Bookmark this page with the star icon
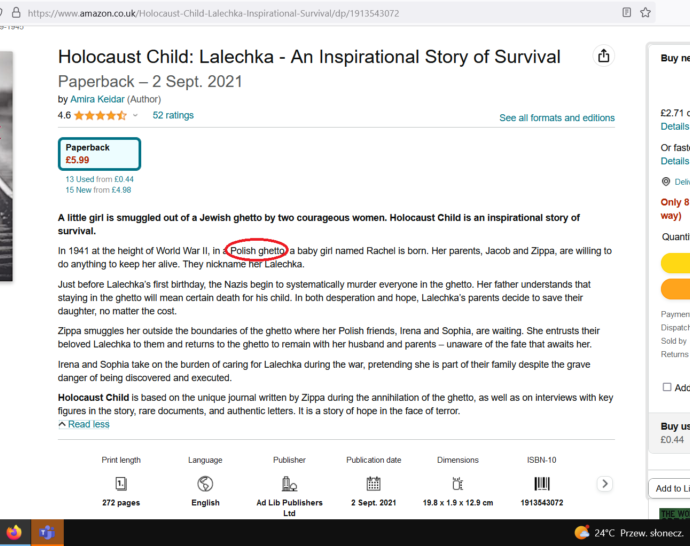Screen dimensions: 690x546 646,13
